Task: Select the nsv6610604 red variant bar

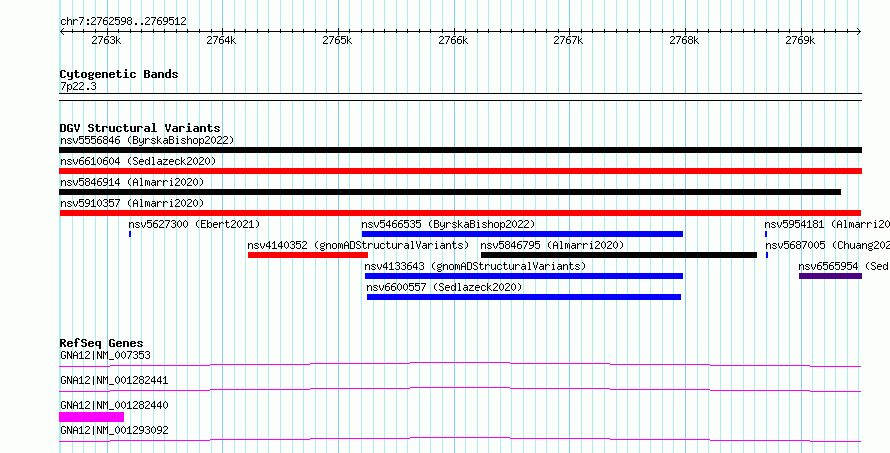Action: click(x=460, y=171)
